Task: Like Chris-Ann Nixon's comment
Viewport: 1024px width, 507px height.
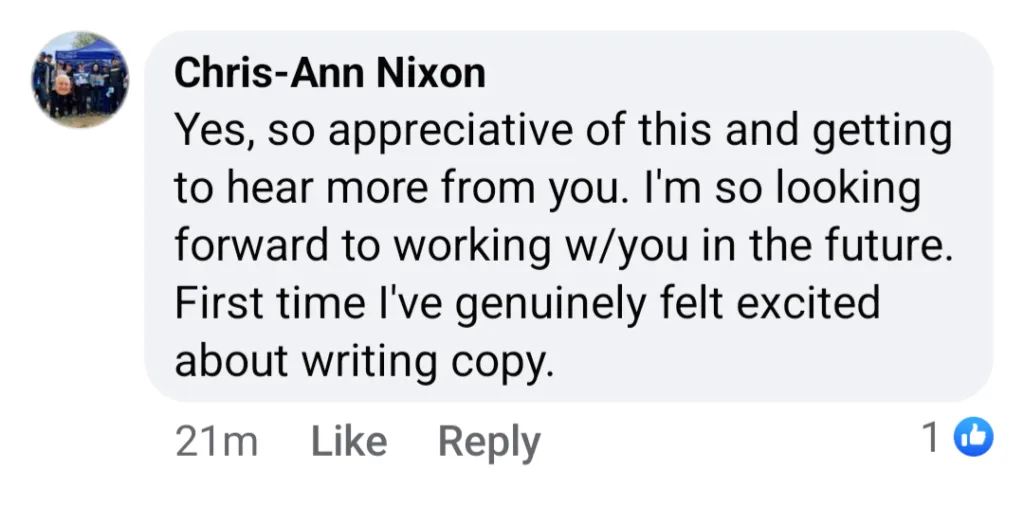Action: click(x=348, y=441)
